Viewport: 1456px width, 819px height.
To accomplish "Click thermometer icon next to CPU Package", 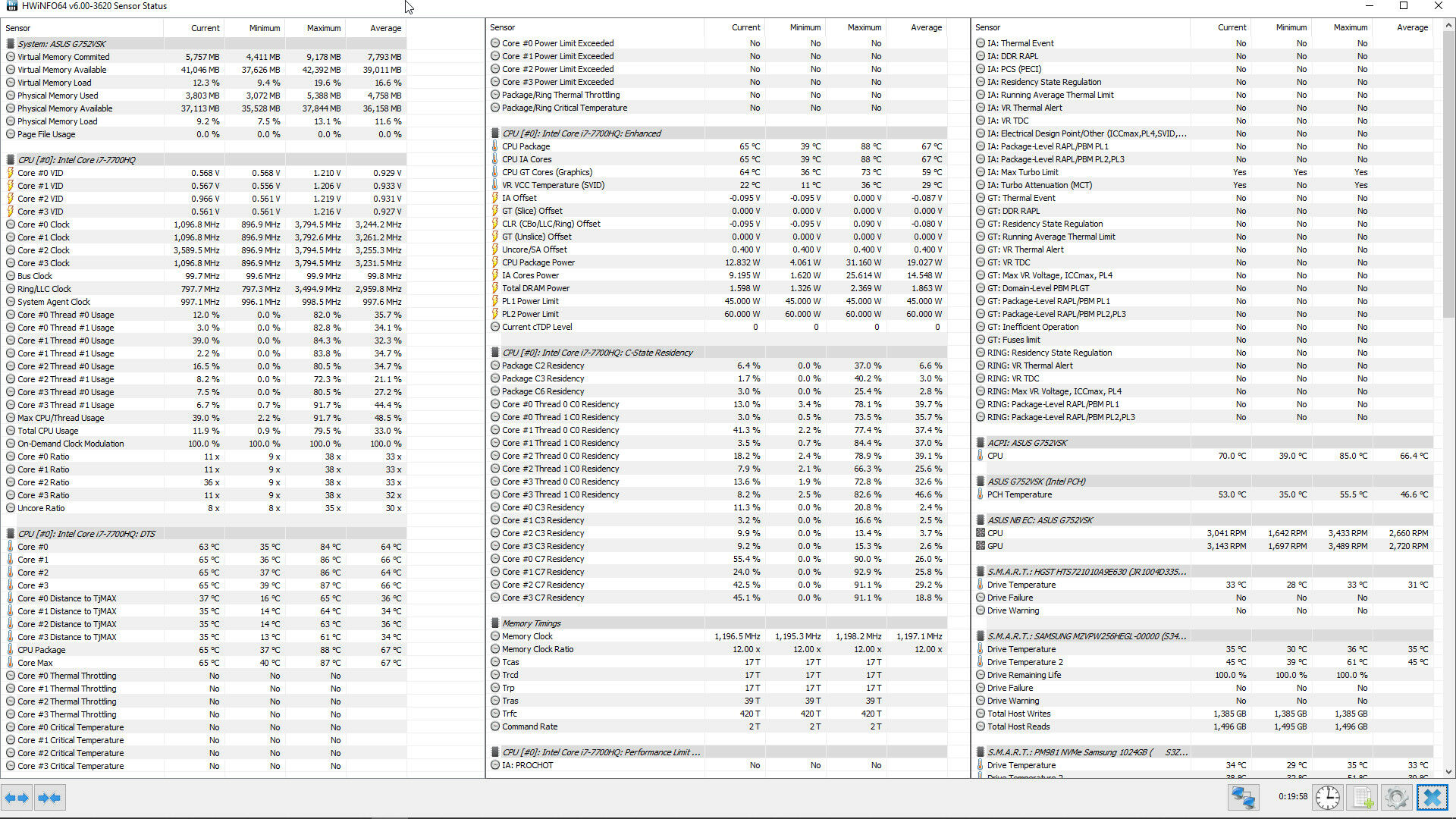I will point(495,146).
